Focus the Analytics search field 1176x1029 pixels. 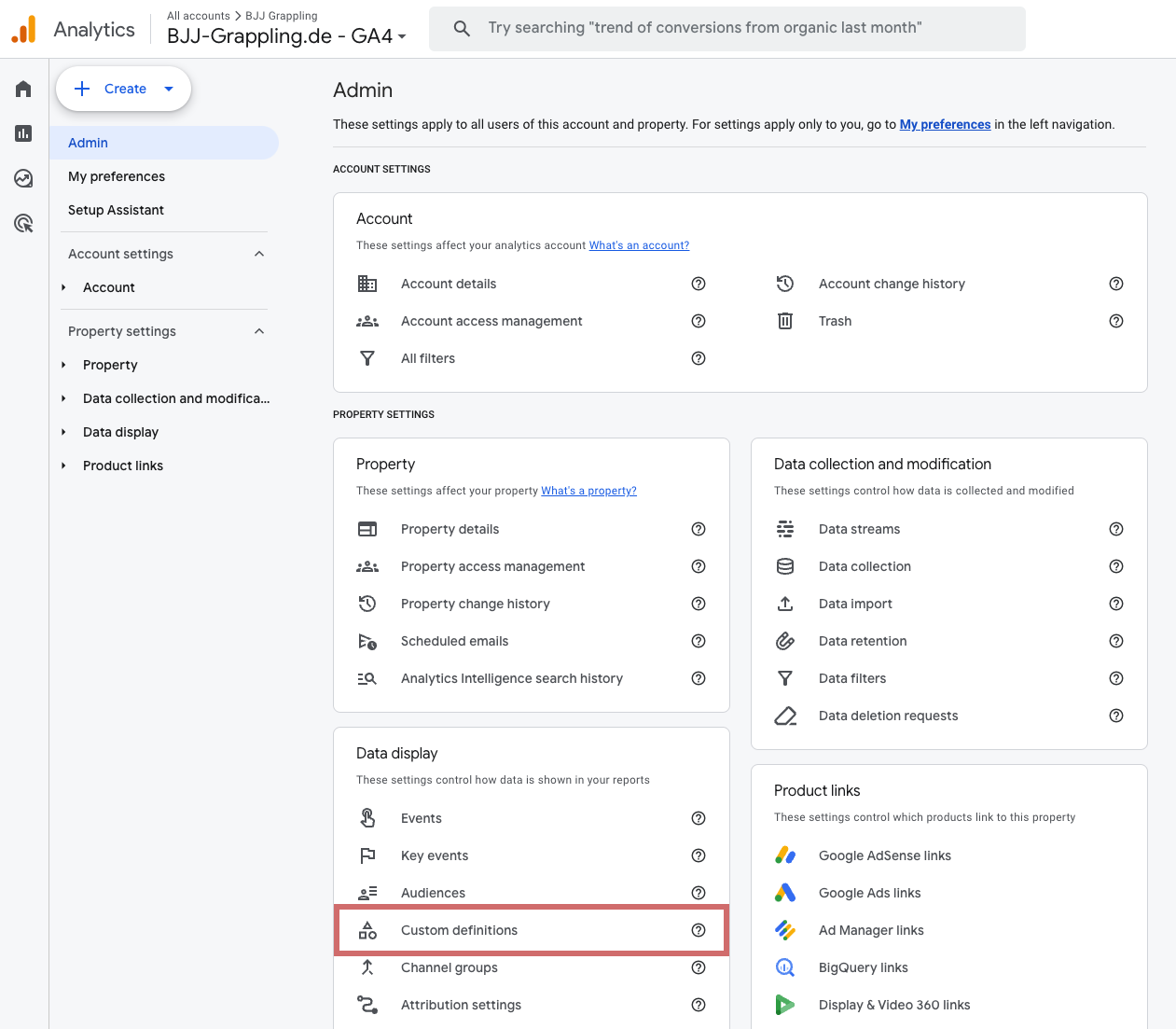tap(727, 28)
